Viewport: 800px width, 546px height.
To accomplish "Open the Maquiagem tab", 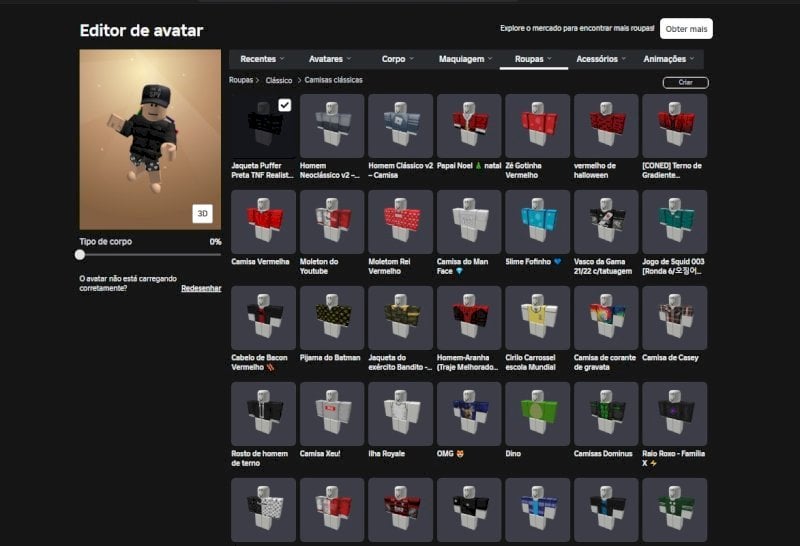I will pyautogui.click(x=465, y=59).
